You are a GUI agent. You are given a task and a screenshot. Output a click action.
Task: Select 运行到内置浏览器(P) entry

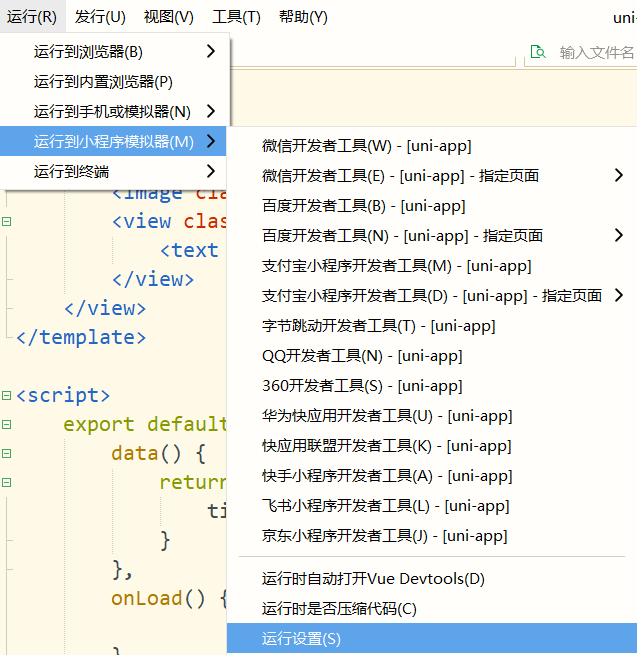(114, 81)
